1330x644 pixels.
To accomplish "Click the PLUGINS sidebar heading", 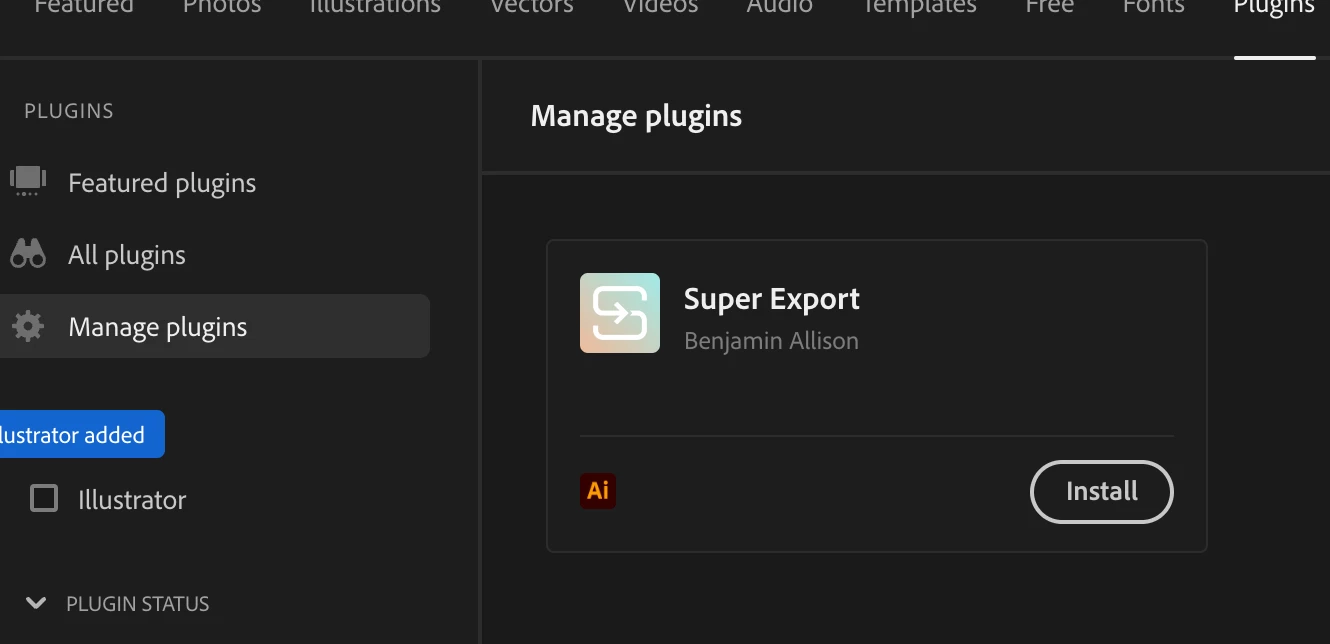I will (x=69, y=111).
